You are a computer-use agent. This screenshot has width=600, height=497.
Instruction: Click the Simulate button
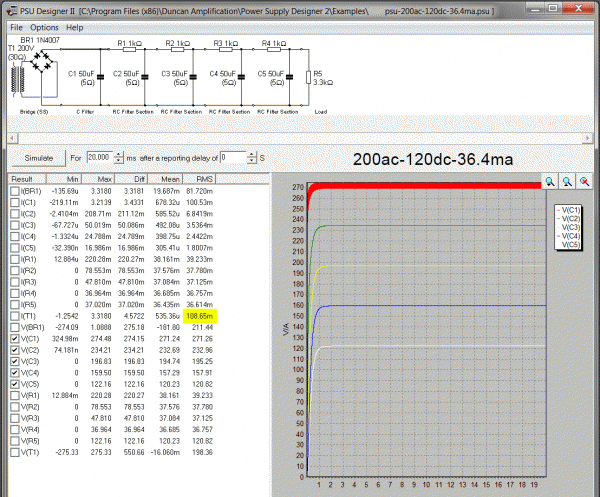[x=39, y=158]
